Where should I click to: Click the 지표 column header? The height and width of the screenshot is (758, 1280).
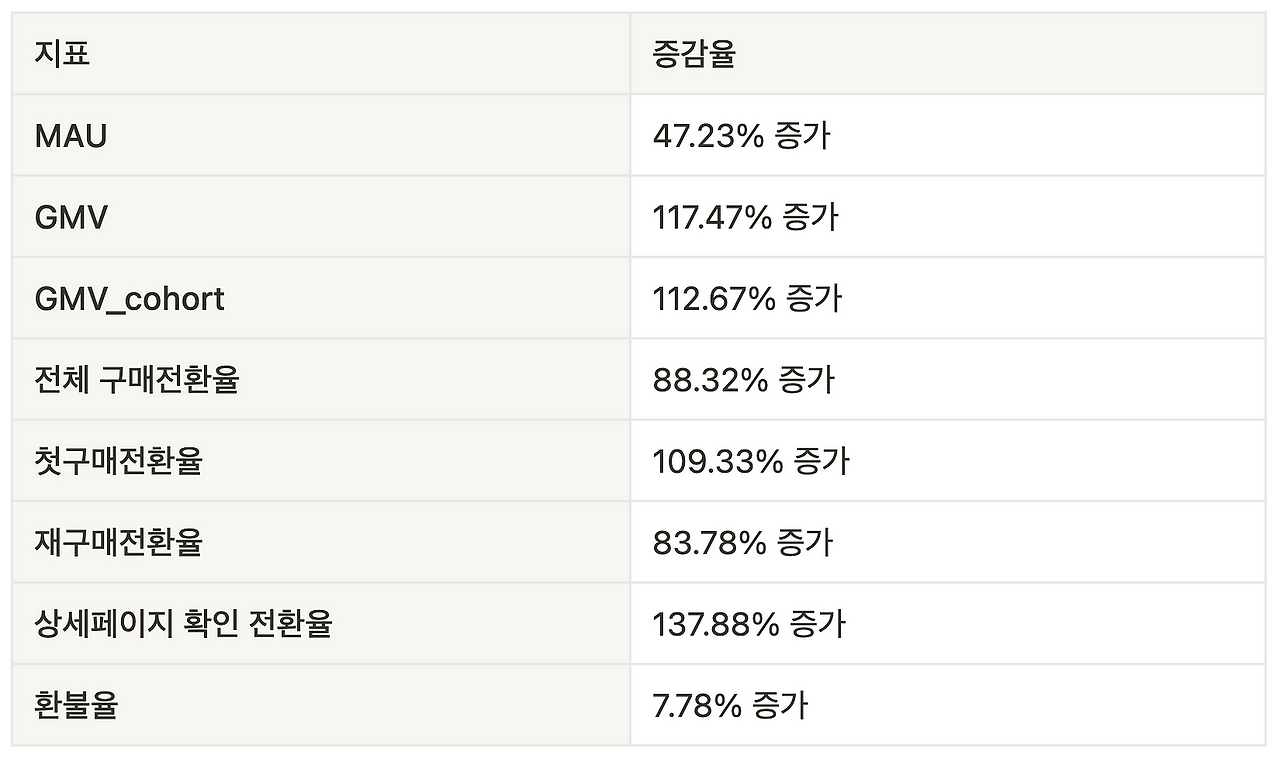point(62,54)
